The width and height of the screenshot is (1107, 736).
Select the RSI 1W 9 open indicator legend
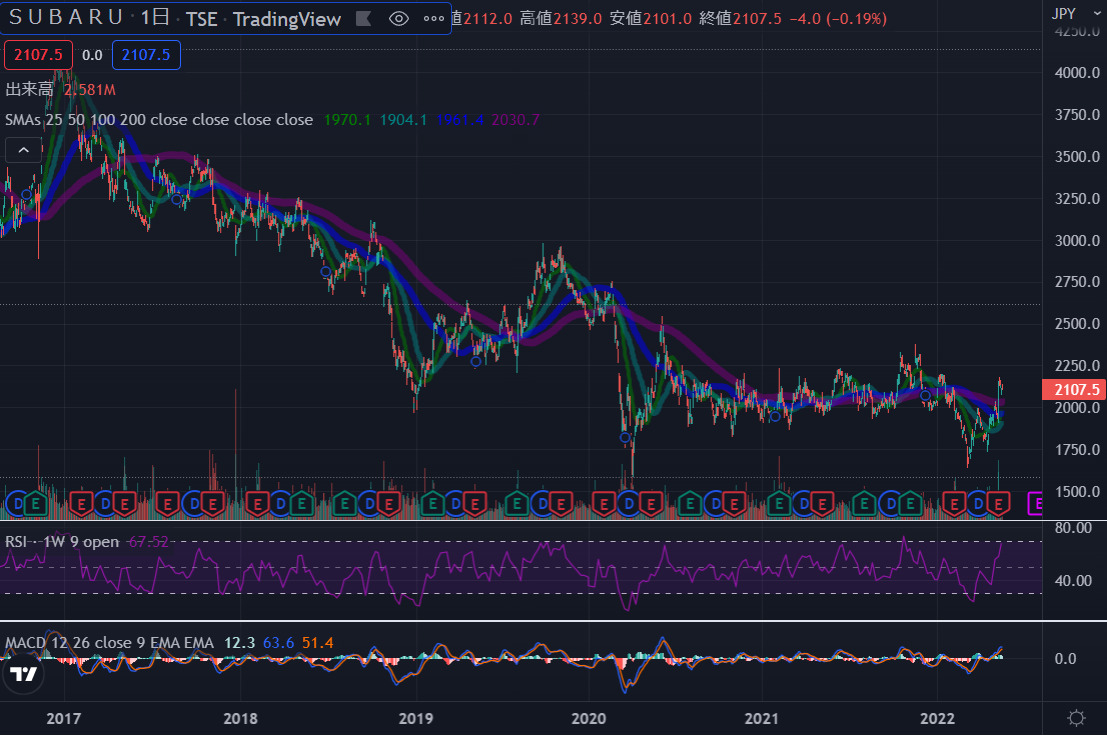tap(62, 541)
